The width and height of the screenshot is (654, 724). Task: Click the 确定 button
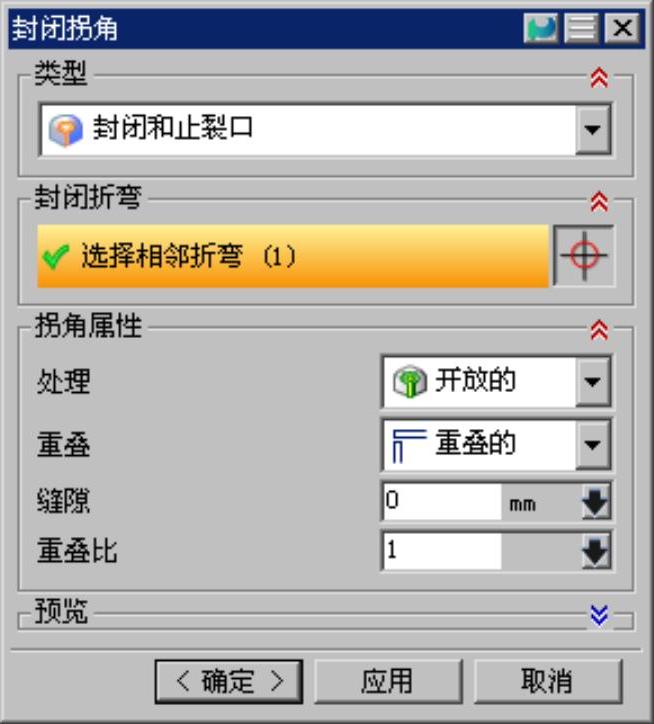click(x=229, y=682)
